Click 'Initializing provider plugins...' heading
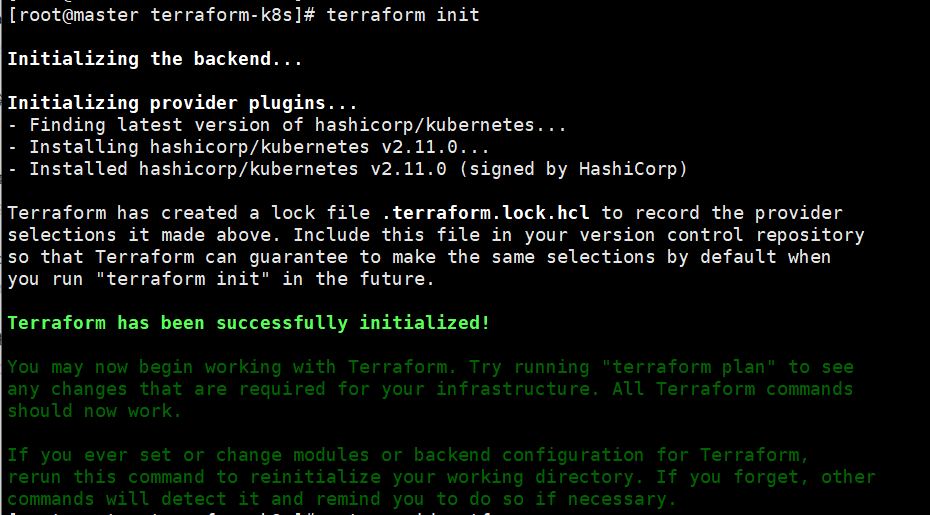Screen dimensions: 930x515 [183, 103]
